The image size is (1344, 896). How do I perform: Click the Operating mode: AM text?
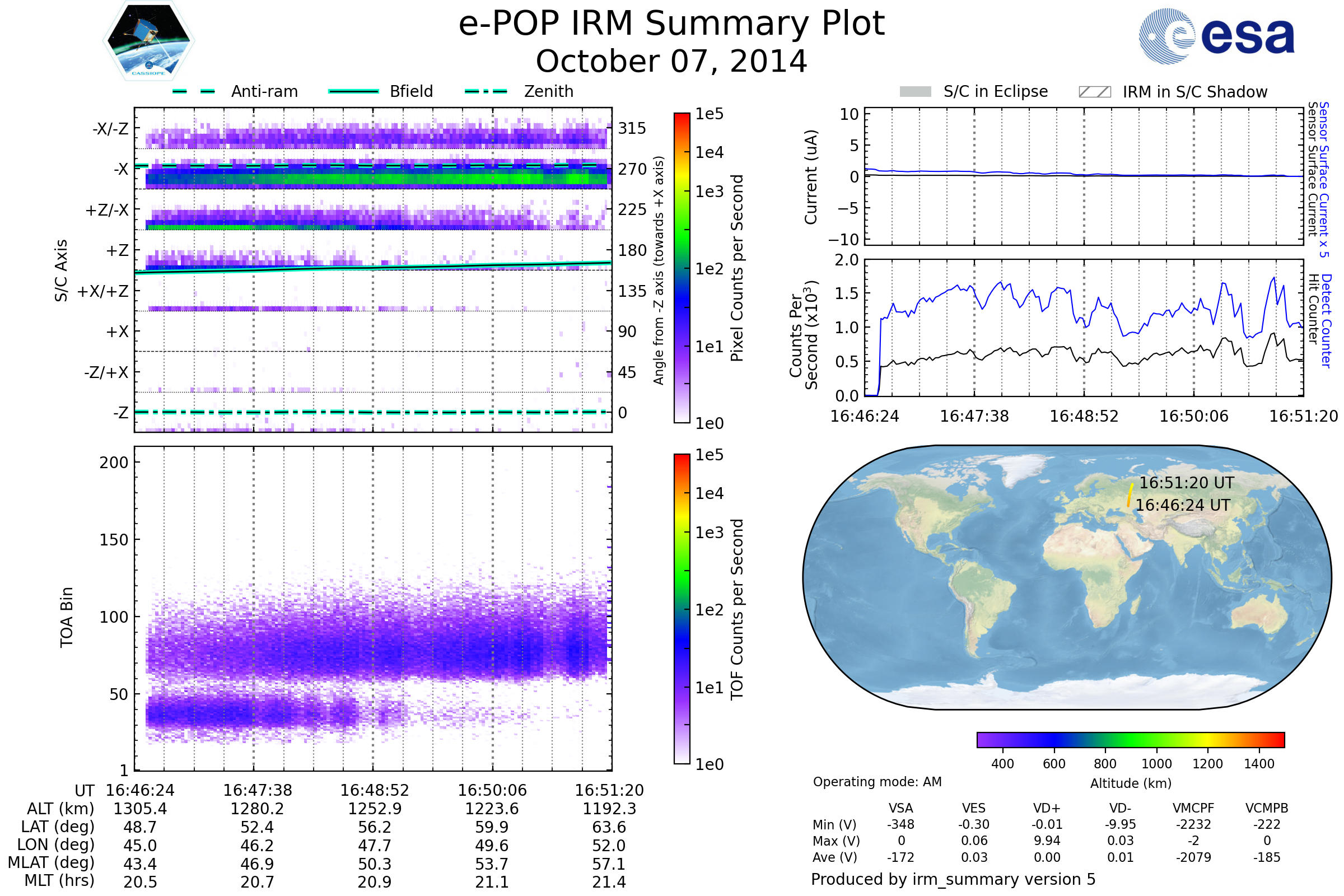coord(877,782)
